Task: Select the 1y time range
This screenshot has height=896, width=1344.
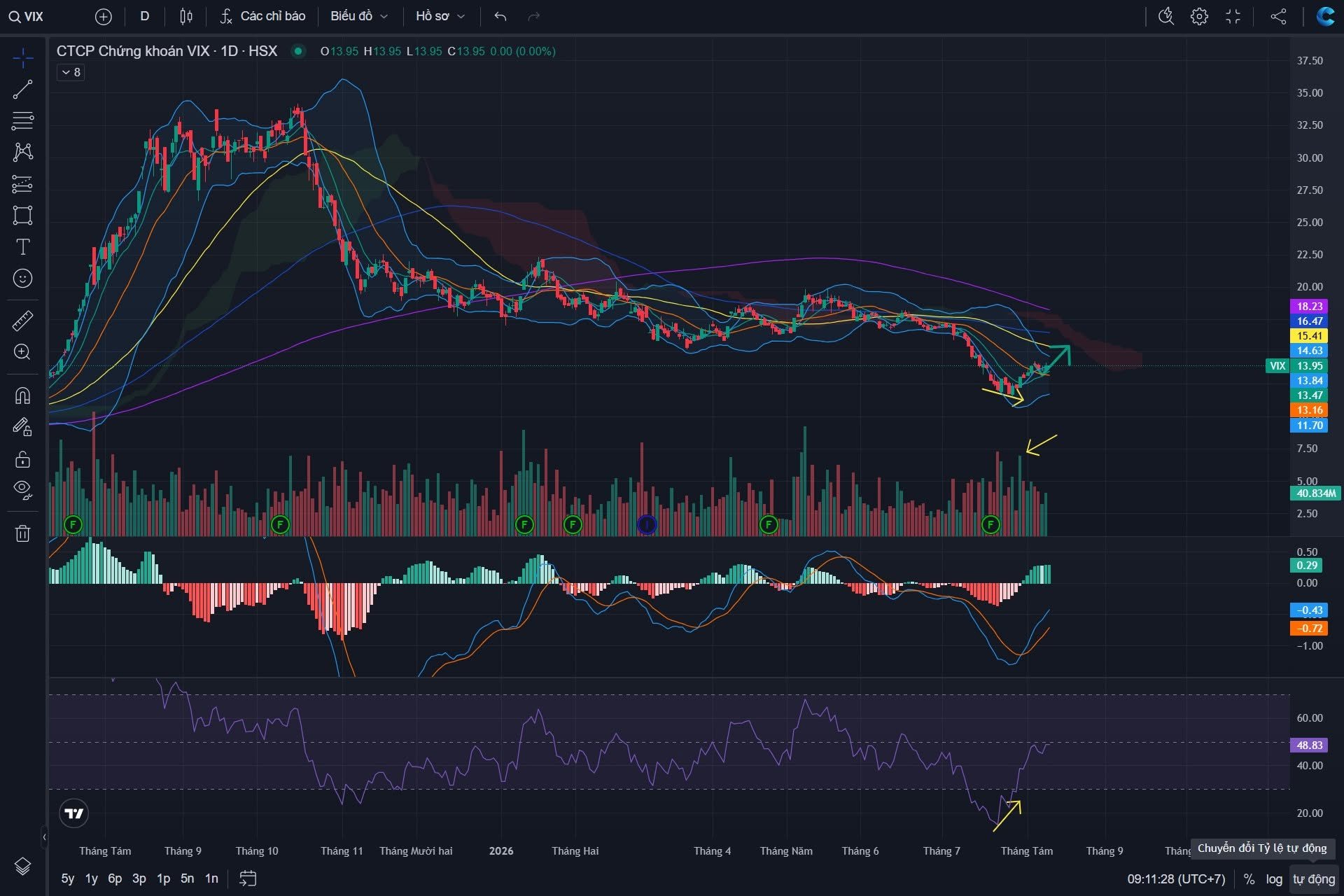Action: (x=92, y=878)
